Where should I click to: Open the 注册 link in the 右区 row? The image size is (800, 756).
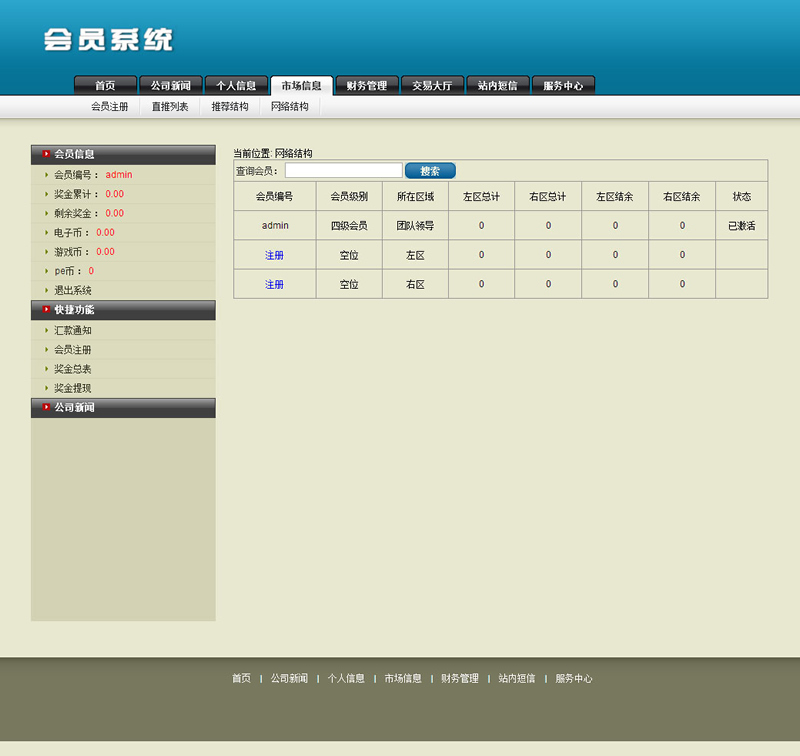tap(274, 284)
